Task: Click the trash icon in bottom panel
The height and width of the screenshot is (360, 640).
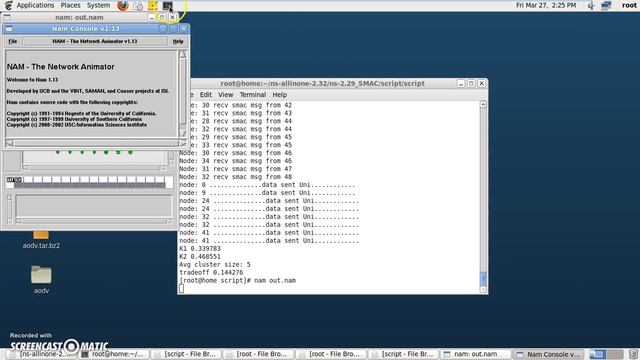Action: tap(633, 354)
